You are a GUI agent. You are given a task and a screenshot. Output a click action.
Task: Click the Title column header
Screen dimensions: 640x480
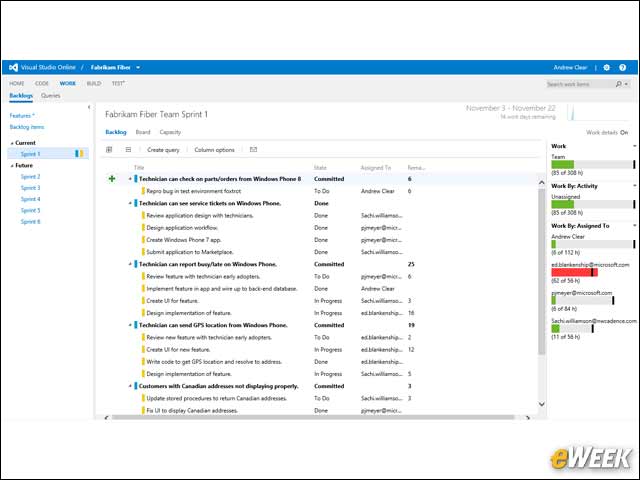pos(139,168)
